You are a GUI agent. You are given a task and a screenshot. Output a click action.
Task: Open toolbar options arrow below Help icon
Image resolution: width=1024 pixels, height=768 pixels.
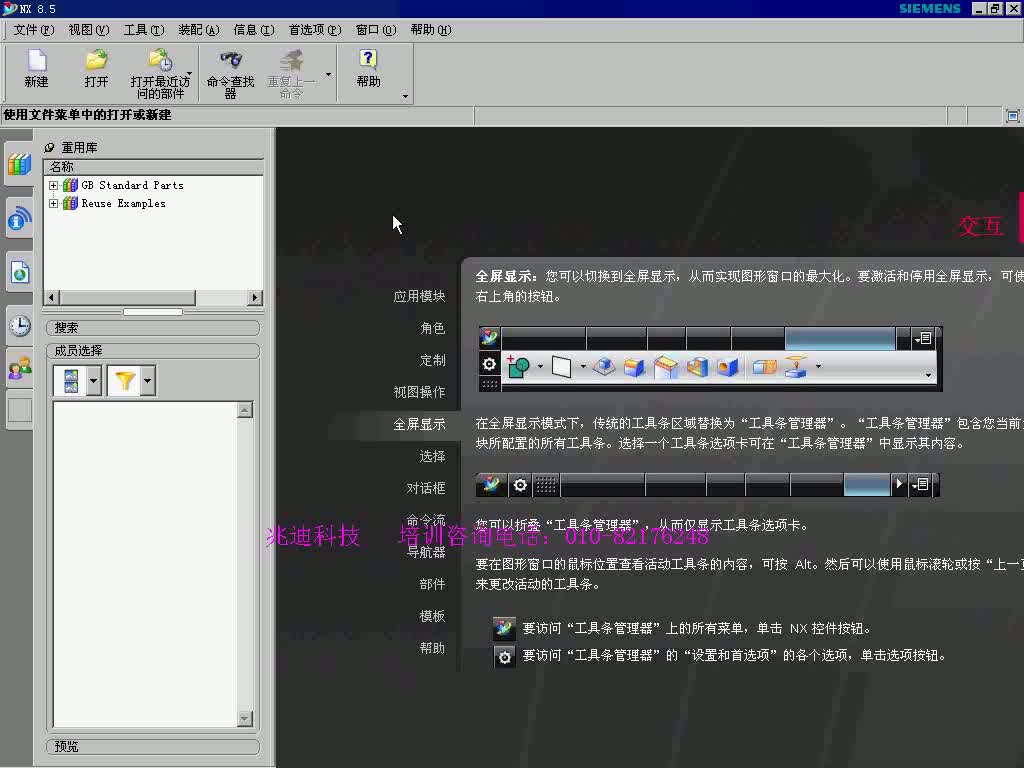405,97
